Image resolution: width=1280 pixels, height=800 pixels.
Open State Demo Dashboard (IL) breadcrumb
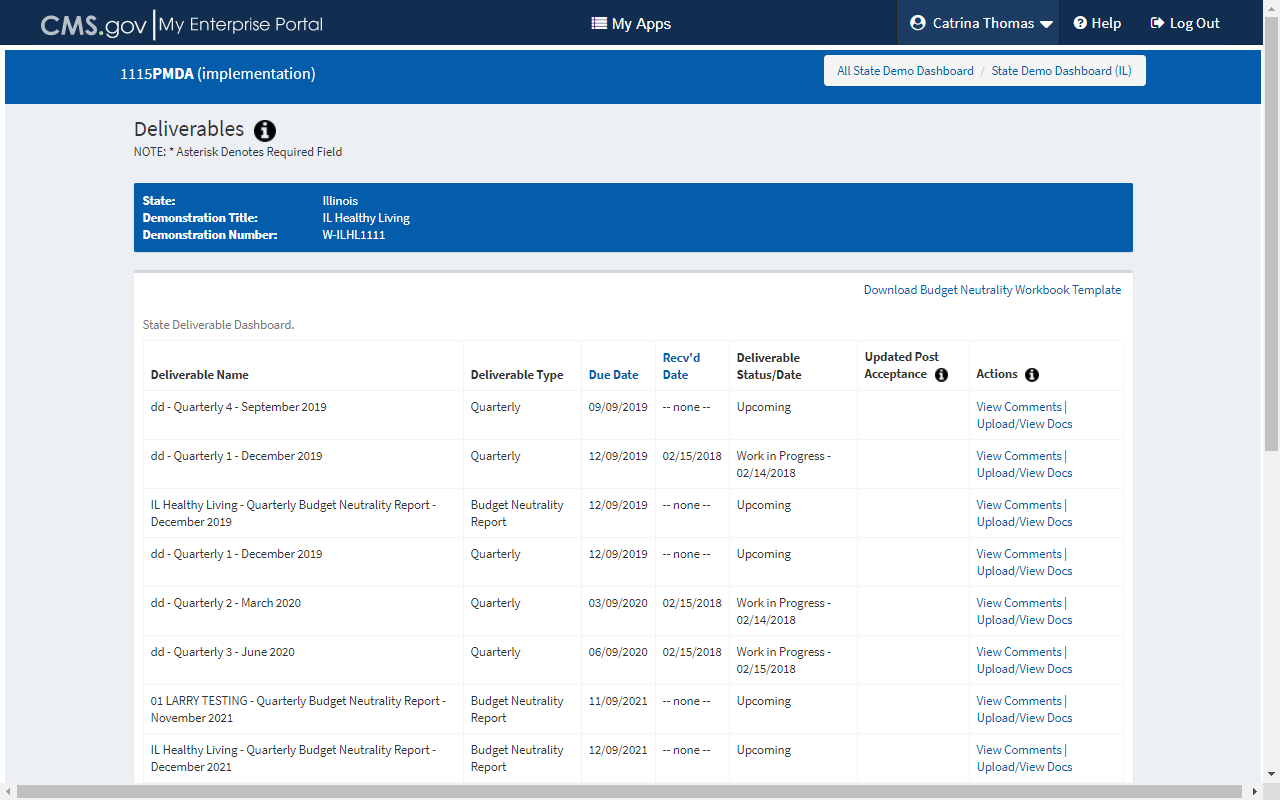point(1061,71)
